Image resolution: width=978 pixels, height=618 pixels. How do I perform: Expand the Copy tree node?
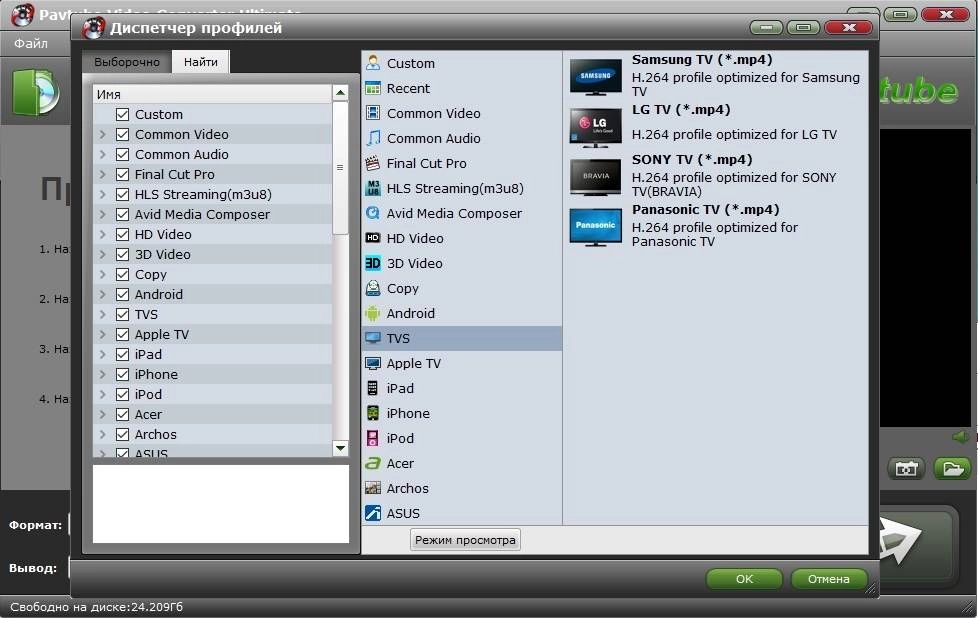103,274
